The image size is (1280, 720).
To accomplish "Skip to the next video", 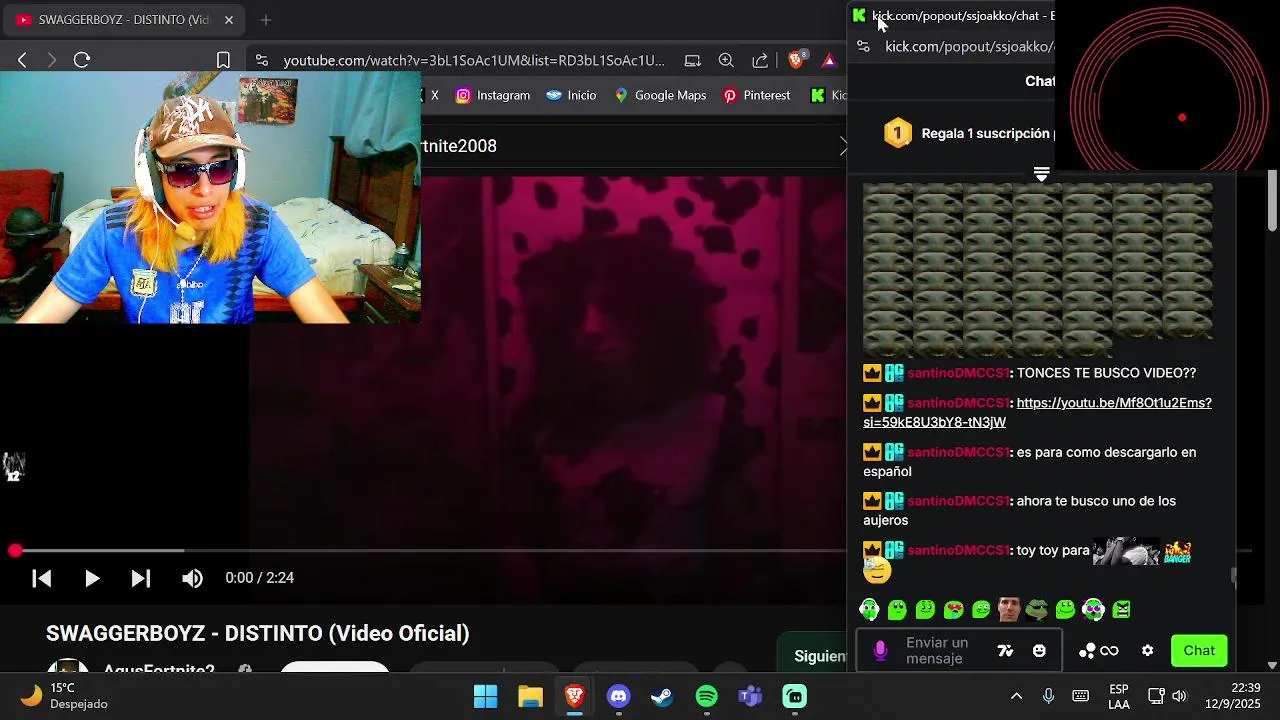I will click(x=141, y=578).
